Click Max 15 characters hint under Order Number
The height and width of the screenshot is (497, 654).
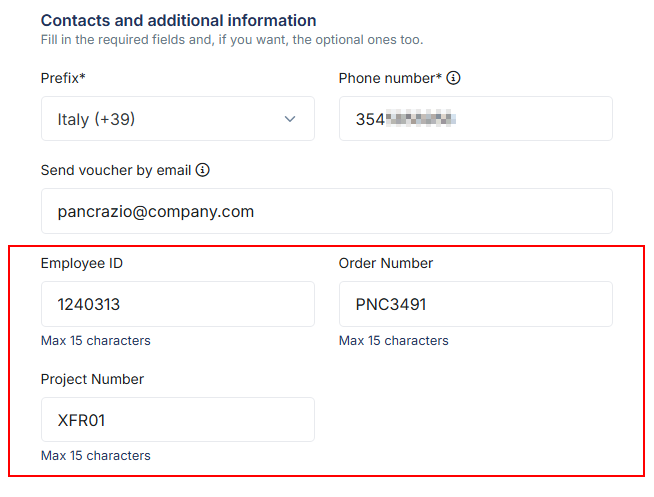tap(393, 341)
